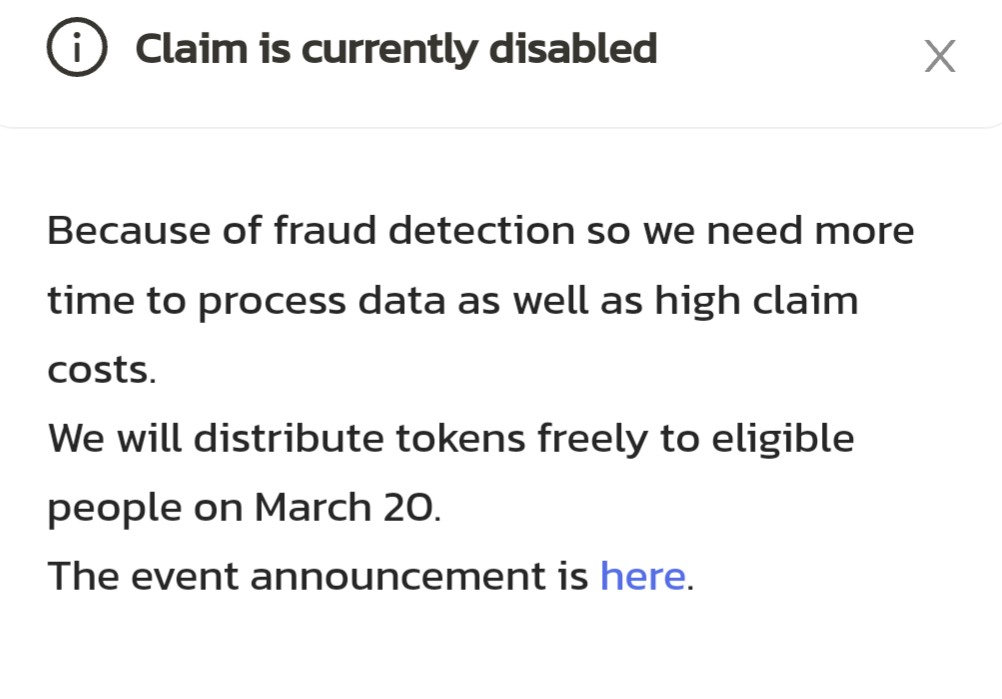Close the claim disabled notice

point(939,56)
